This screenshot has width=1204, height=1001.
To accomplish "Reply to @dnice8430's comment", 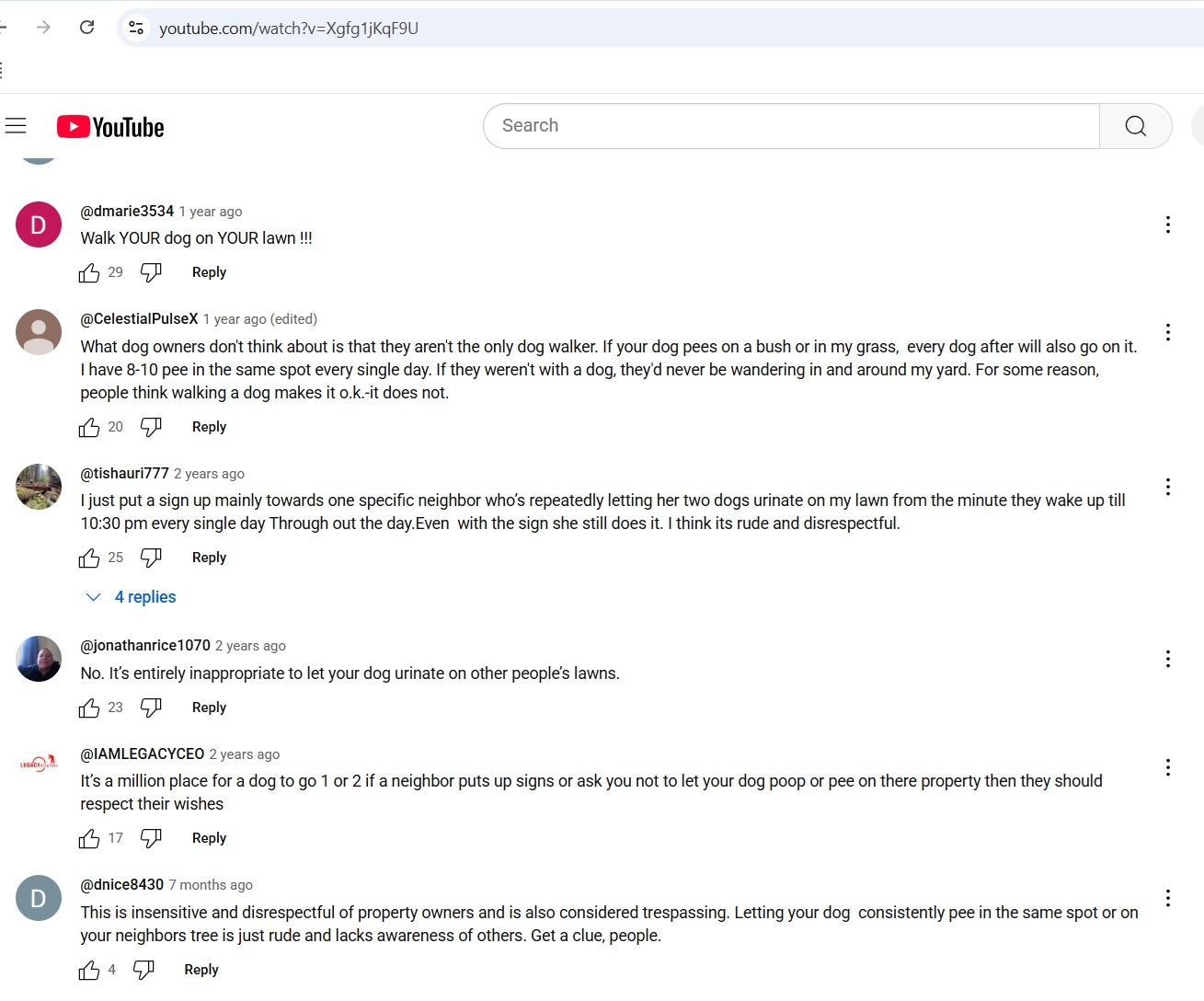I will pyautogui.click(x=201, y=970).
